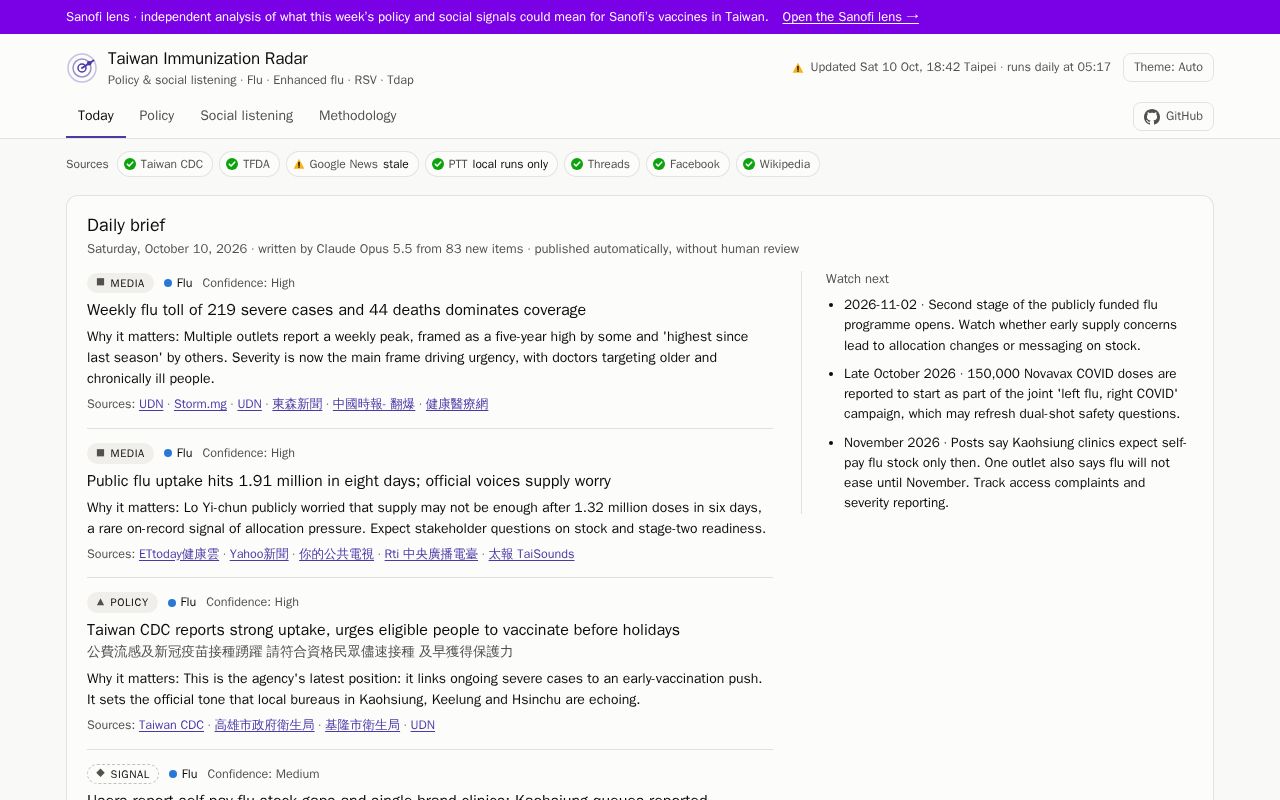Click the POLICY tag badge
The image size is (1280, 800).
[x=123, y=602]
